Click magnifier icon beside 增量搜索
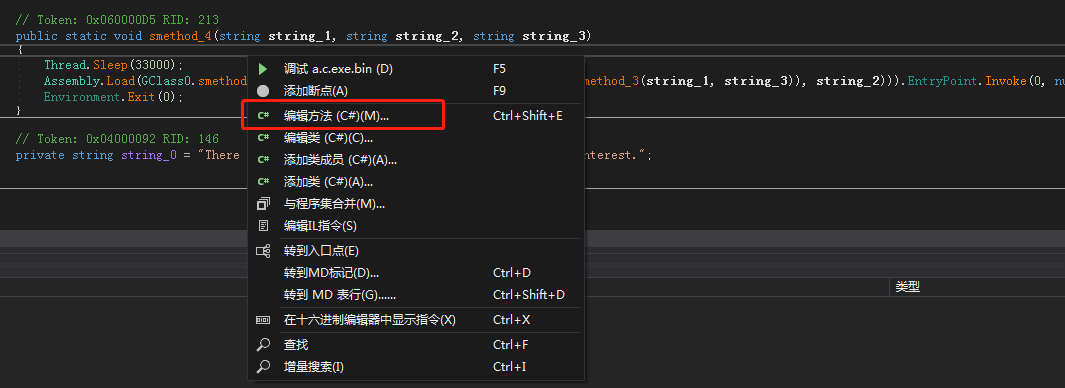1065x388 pixels. pyautogui.click(x=263, y=367)
